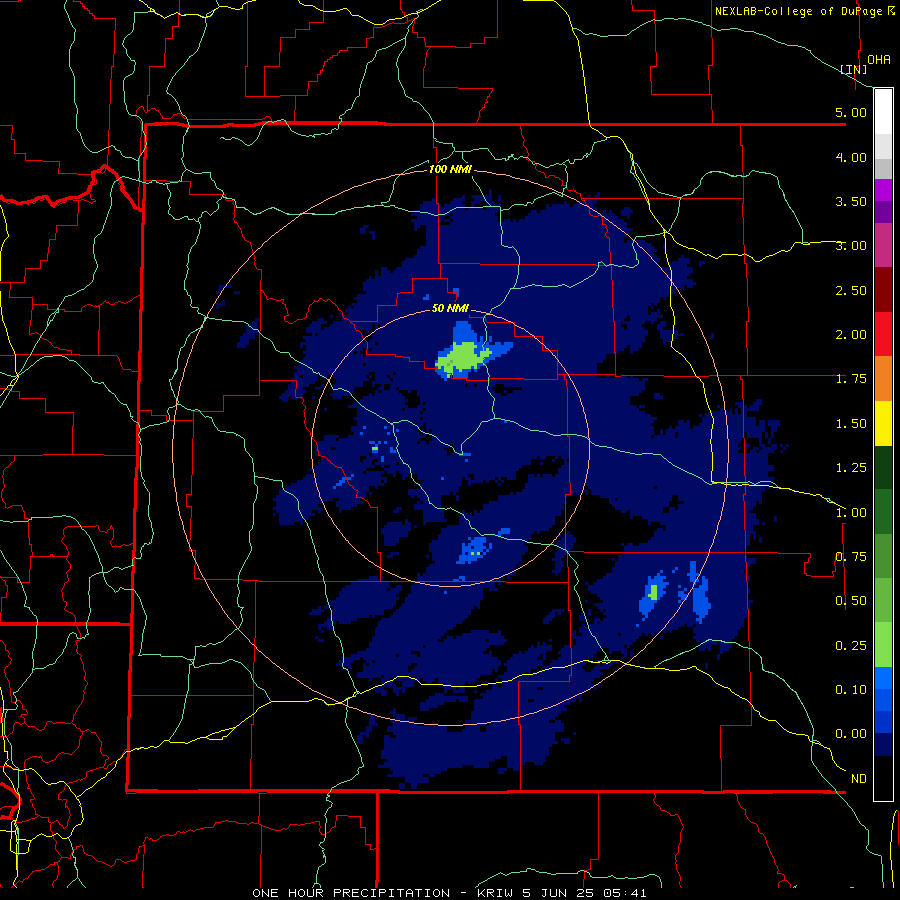
Task: Click the 'ONE HOUR PRECIPITATION' title text
Action: tap(351, 893)
